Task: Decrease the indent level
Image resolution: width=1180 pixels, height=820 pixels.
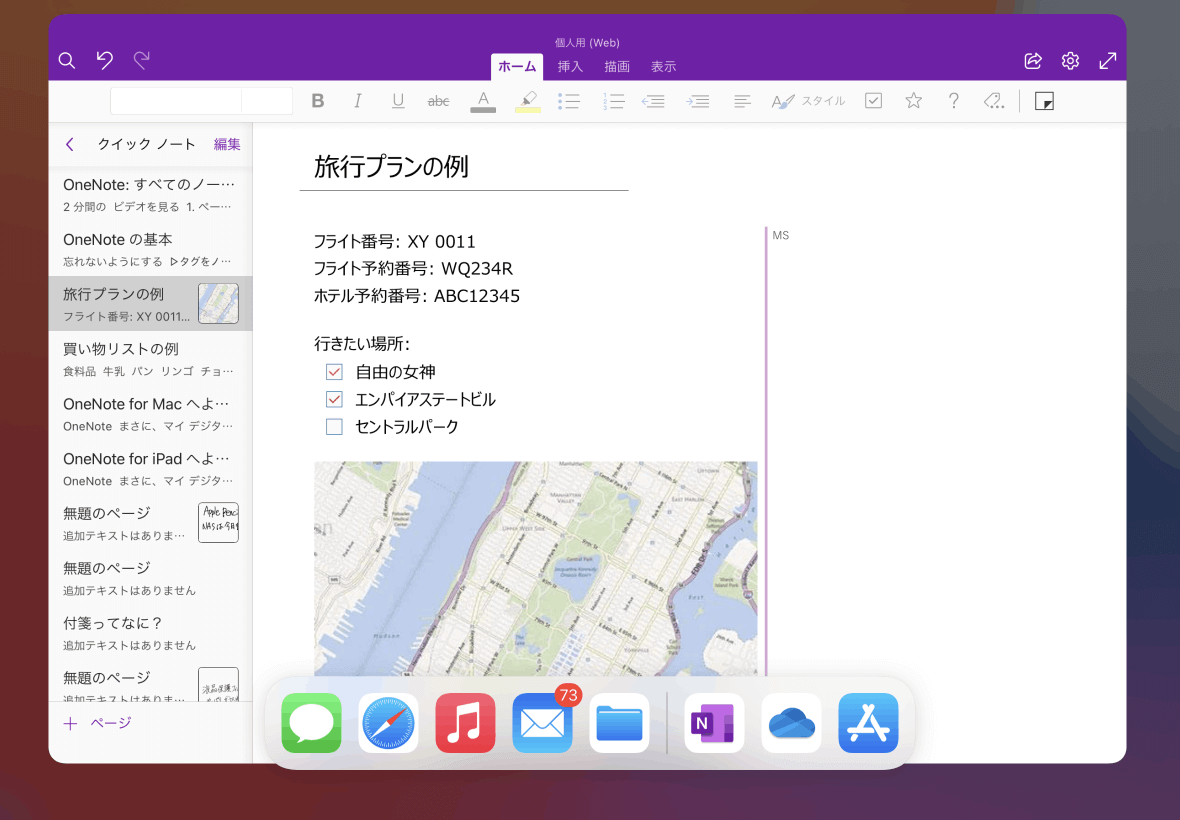Action: pyautogui.click(x=652, y=101)
